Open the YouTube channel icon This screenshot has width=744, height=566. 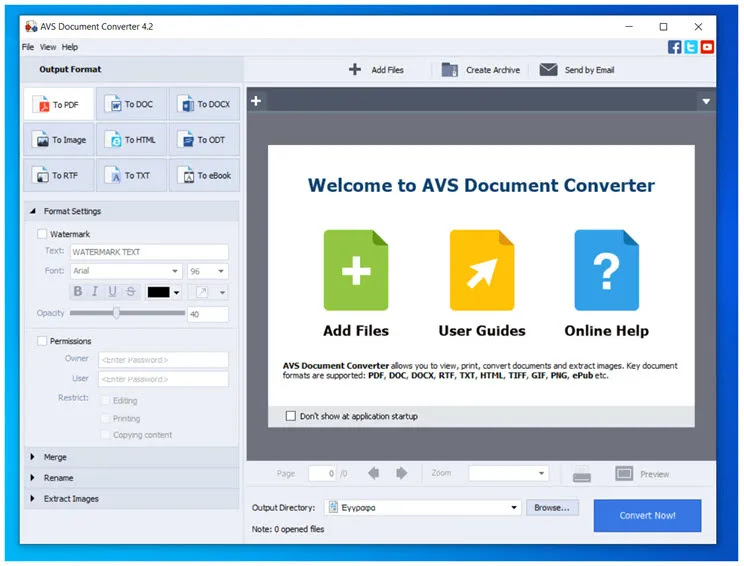(x=707, y=47)
